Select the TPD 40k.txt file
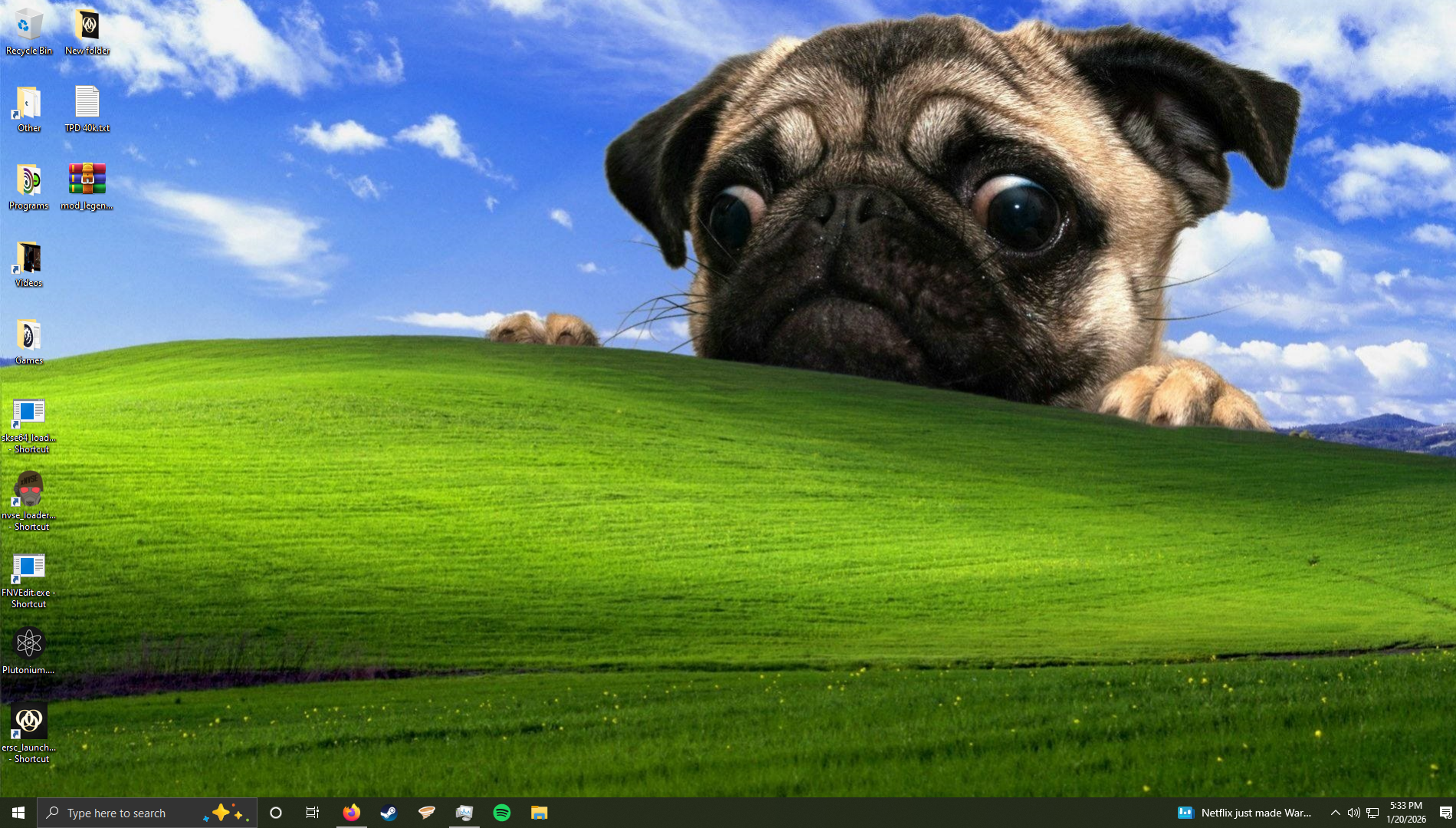Viewport: 1456px width, 828px height. (x=87, y=108)
